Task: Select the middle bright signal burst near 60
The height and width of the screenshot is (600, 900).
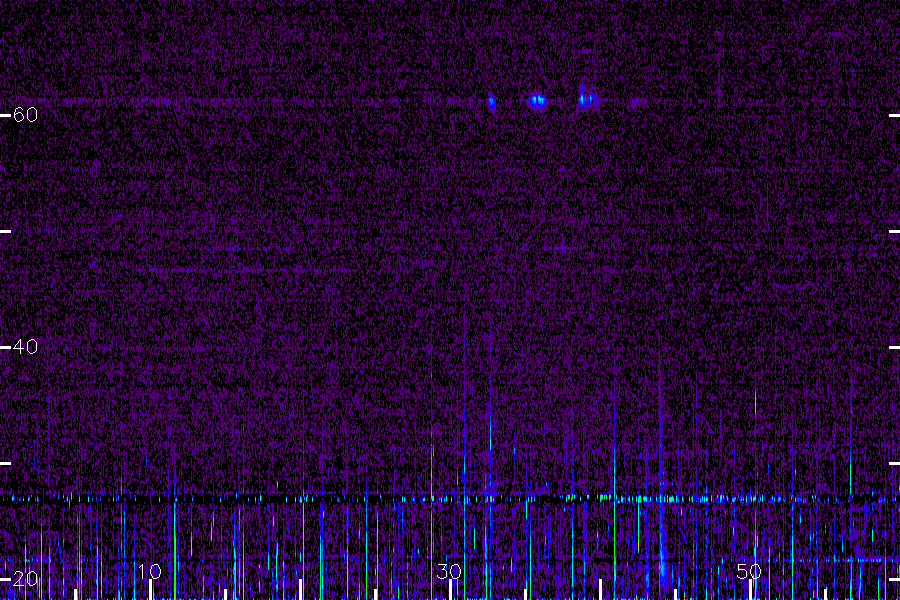Action: tap(537, 101)
